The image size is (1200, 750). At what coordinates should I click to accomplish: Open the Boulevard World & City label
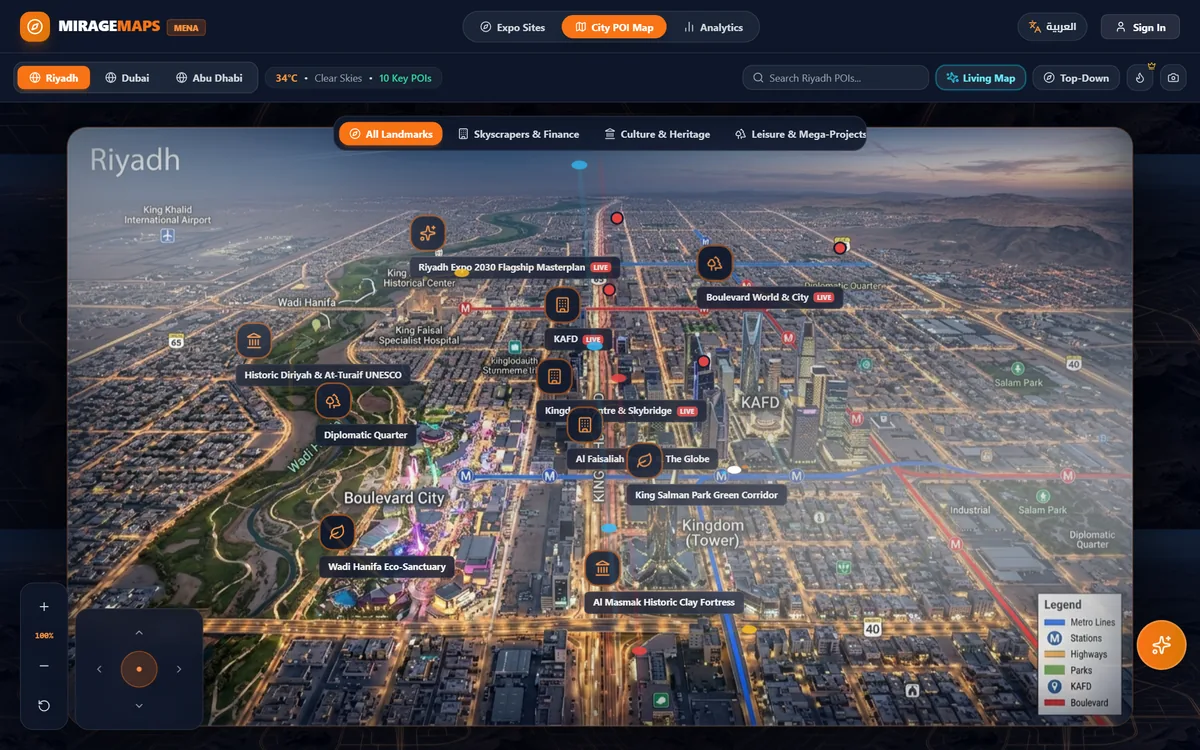click(770, 297)
